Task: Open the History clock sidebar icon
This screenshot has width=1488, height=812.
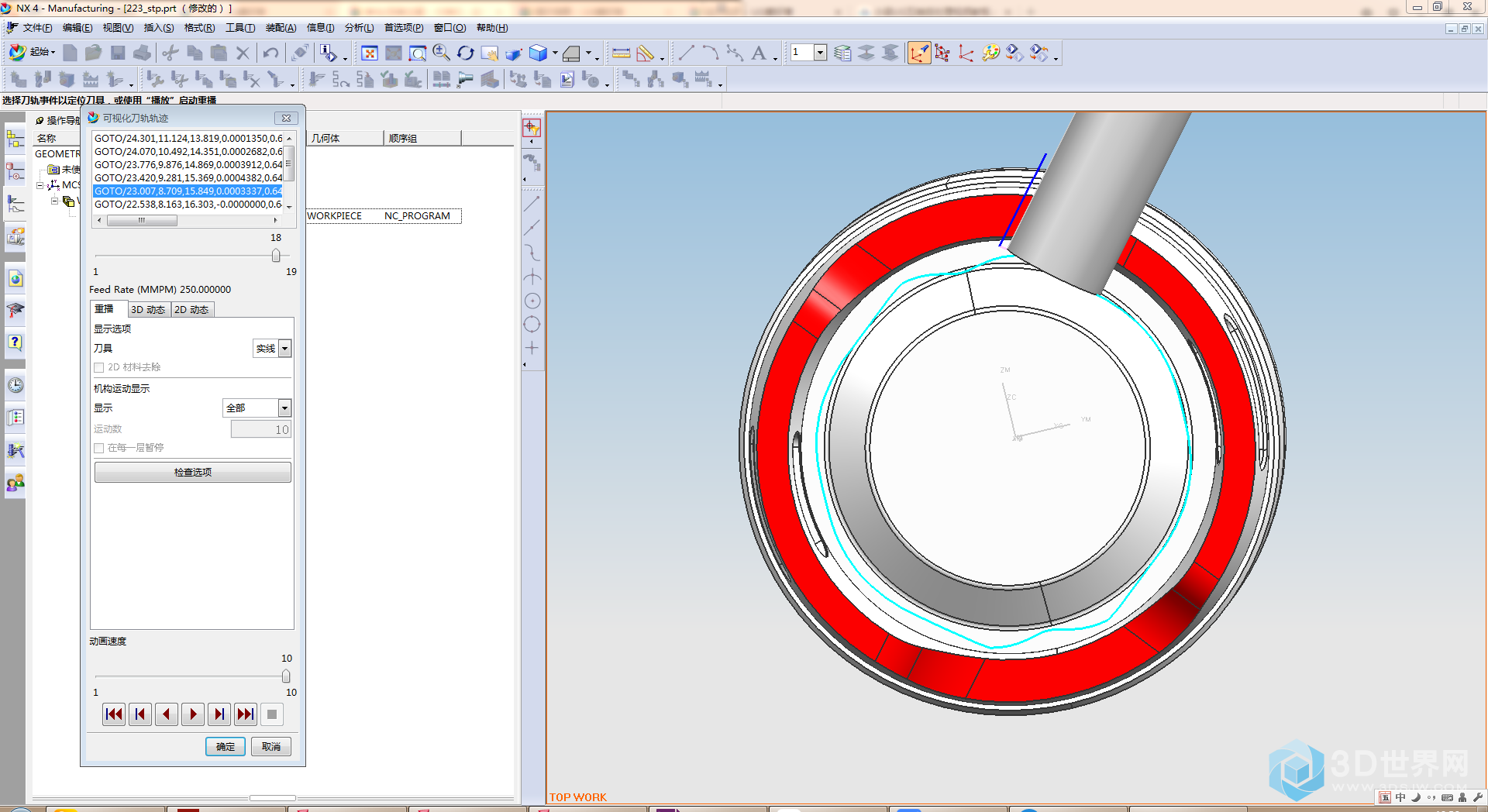Action: (x=15, y=385)
